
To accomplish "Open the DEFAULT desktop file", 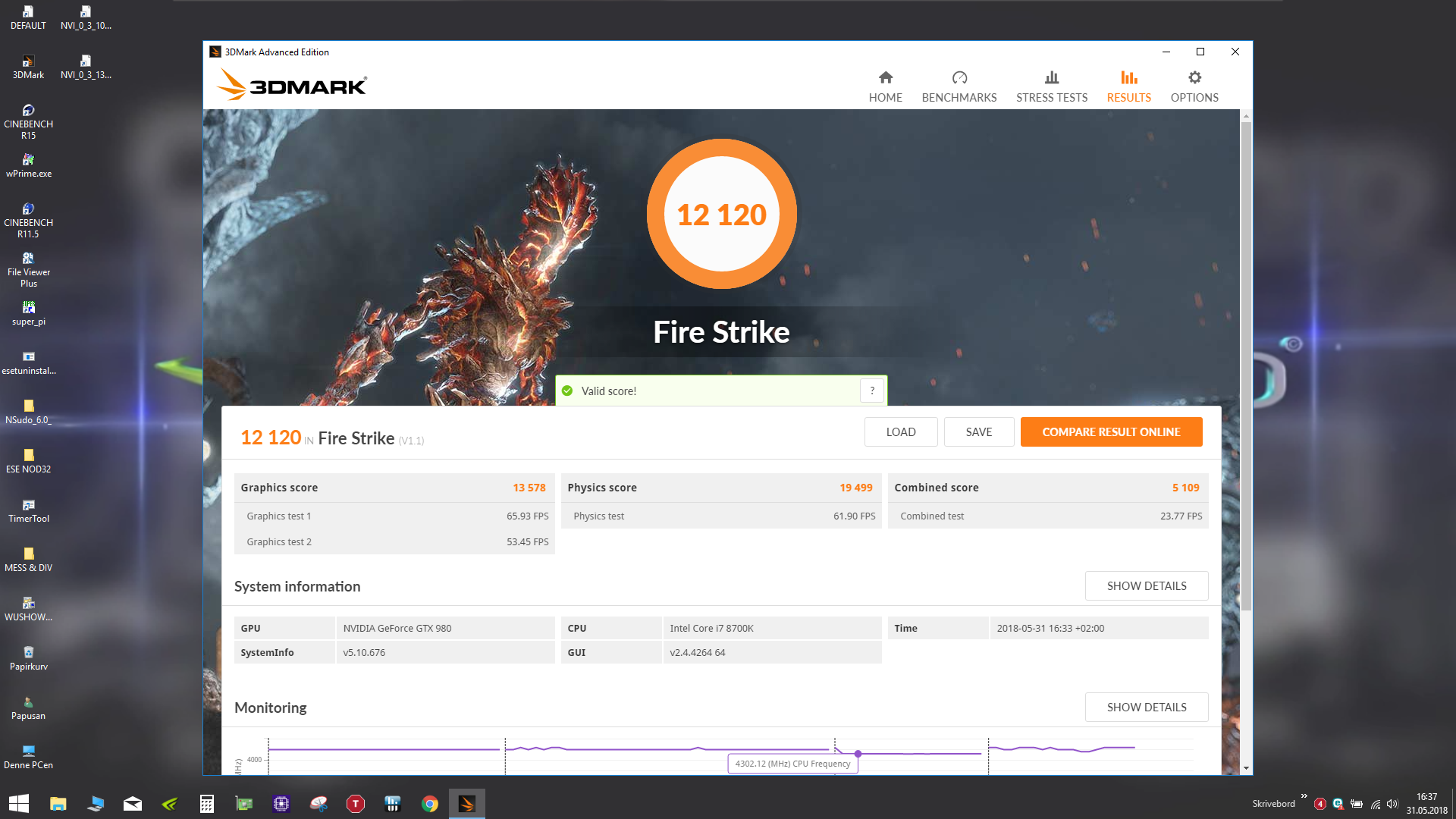I will tap(28, 17).
